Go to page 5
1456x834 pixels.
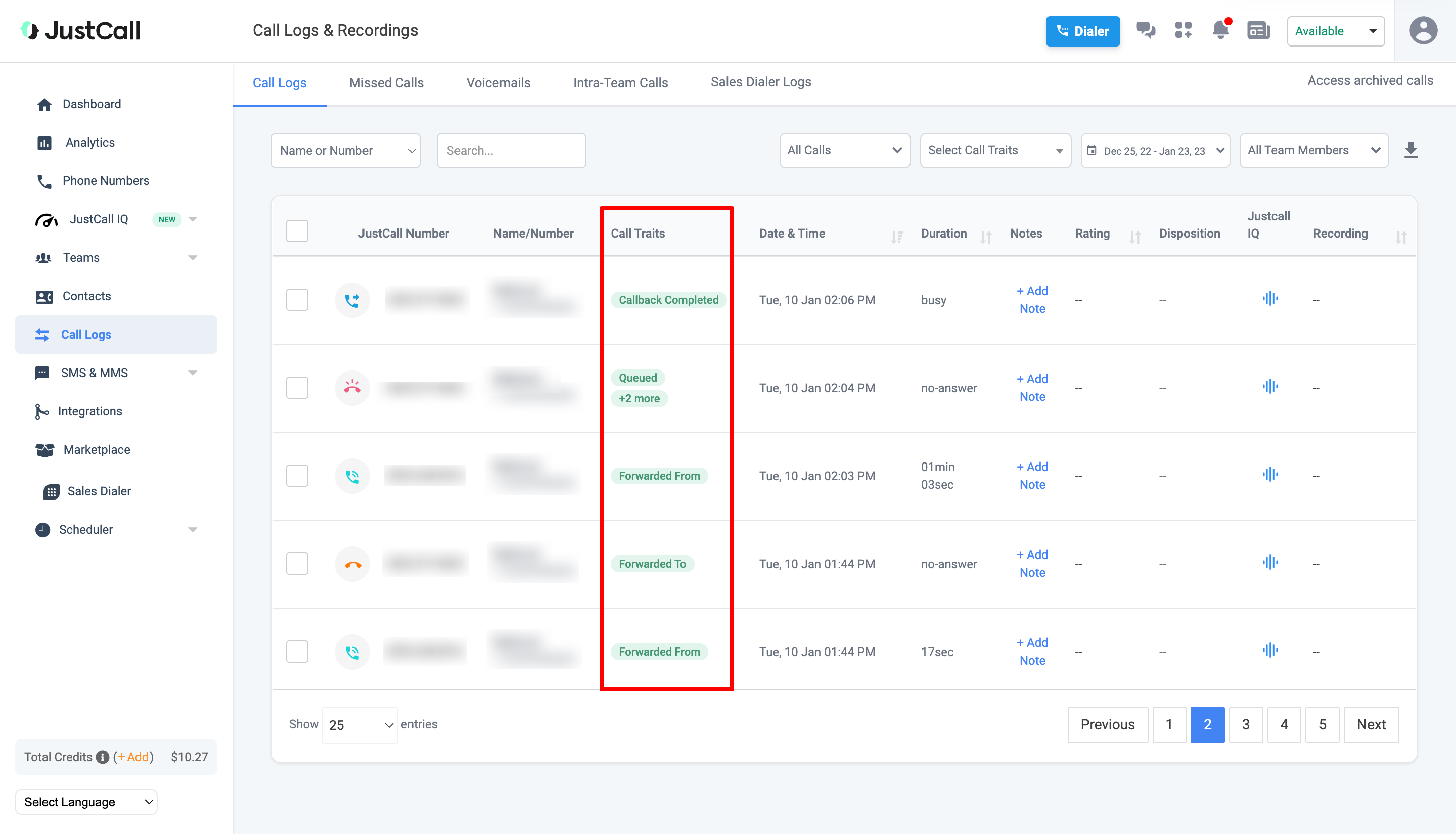(x=1322, y=725)
